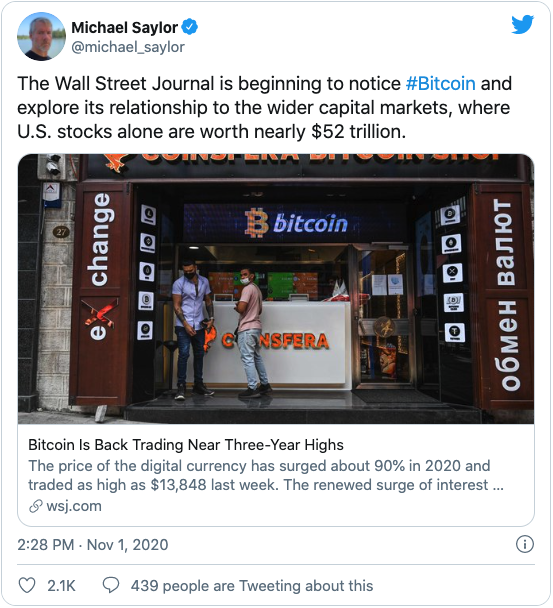Open article 'Bitcoin Is Back Trading Near Three-Year Highs'
Image resolution: width=553 pixels, height=608 pixels.
186,445
